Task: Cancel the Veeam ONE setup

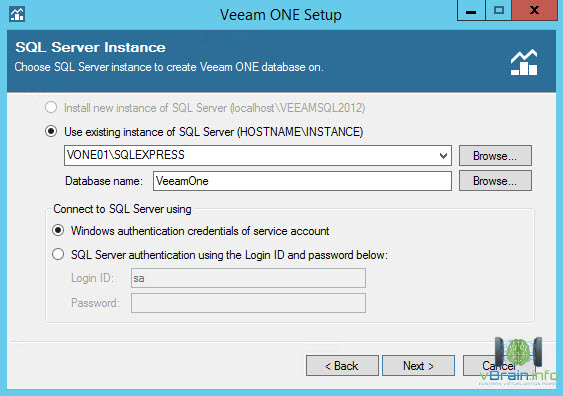Action: pos(499,365)
